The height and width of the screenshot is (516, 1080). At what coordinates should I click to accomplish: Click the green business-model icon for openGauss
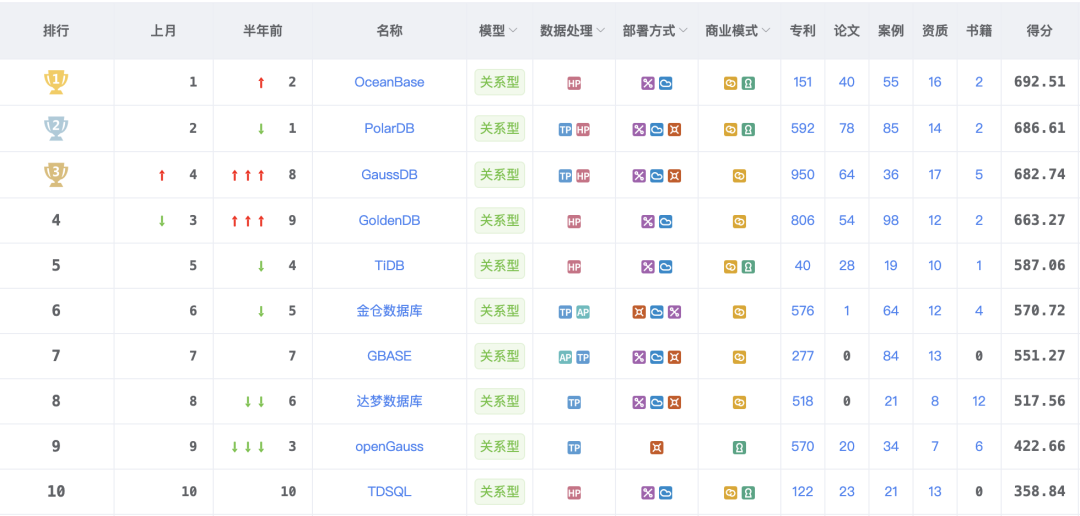coord(739,448)
